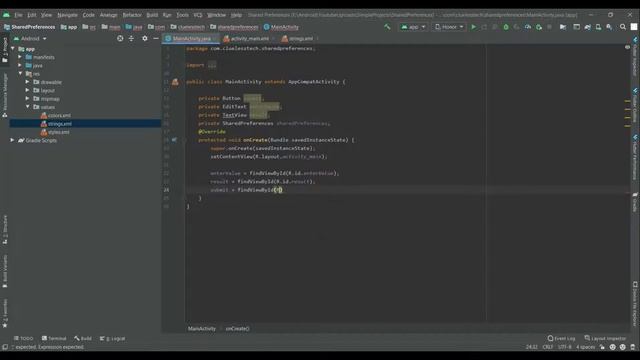Start debugging with the green bug icon

pos(506,27)
